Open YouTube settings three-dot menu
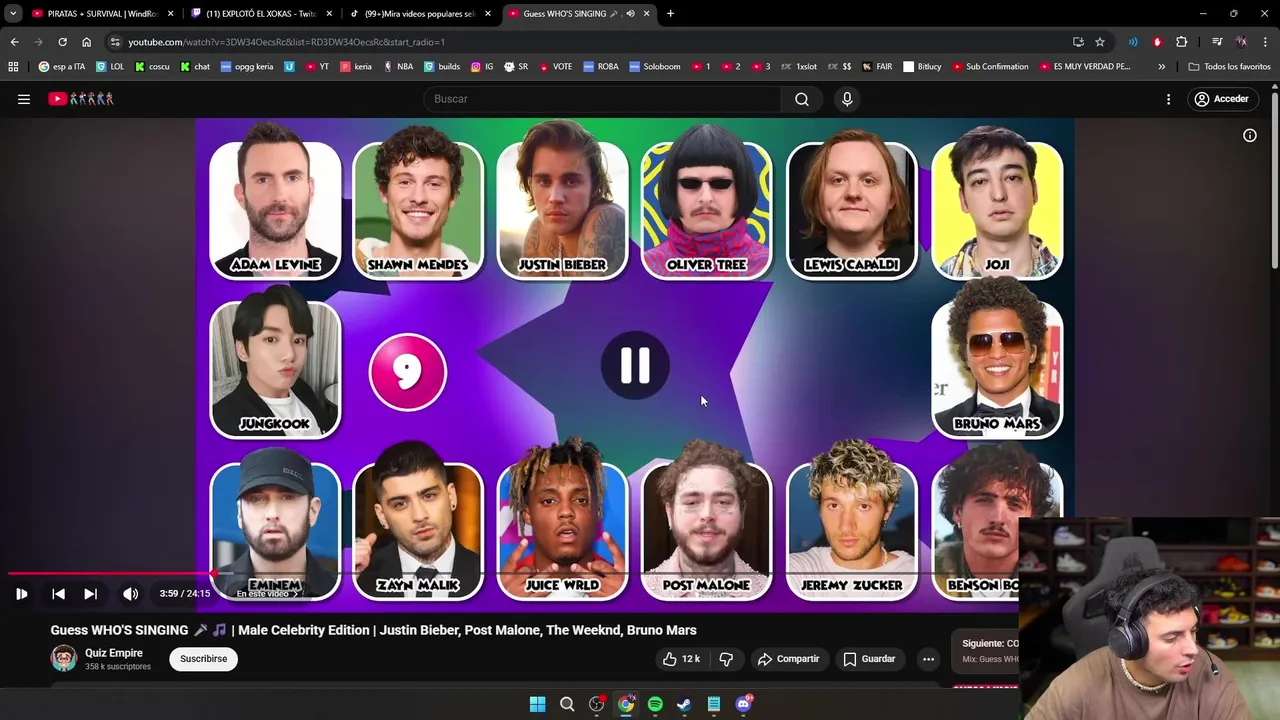This screenshot has width=1280, height=720. 1168,99
